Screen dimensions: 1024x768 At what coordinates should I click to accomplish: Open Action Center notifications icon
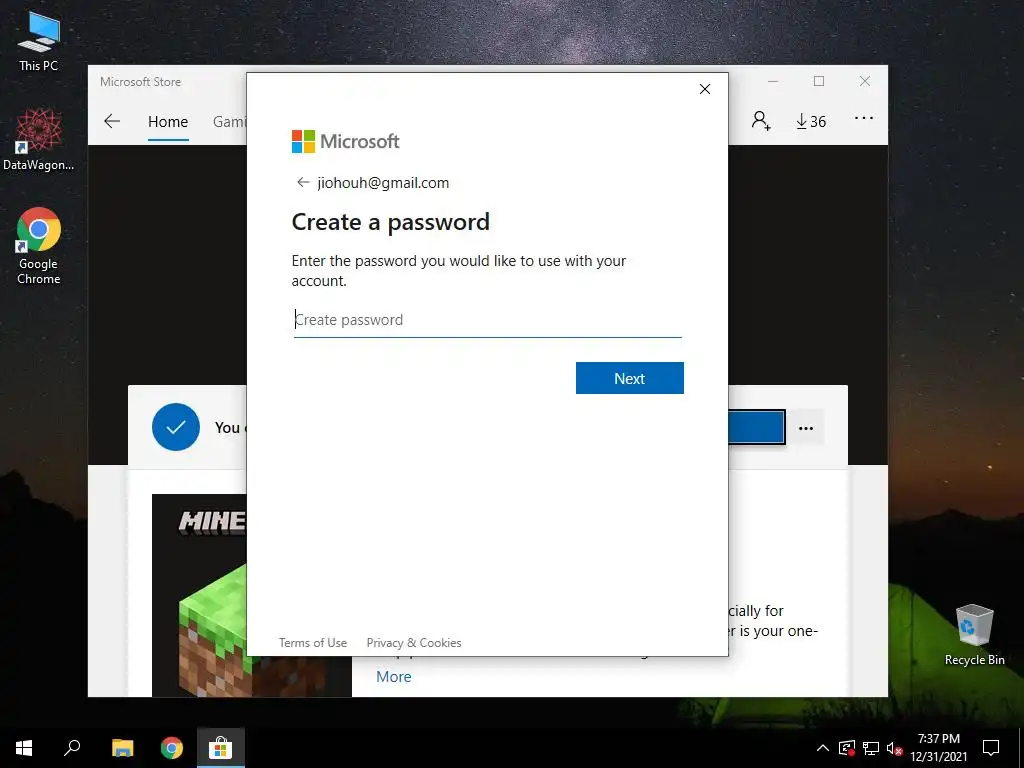point(991,748)
